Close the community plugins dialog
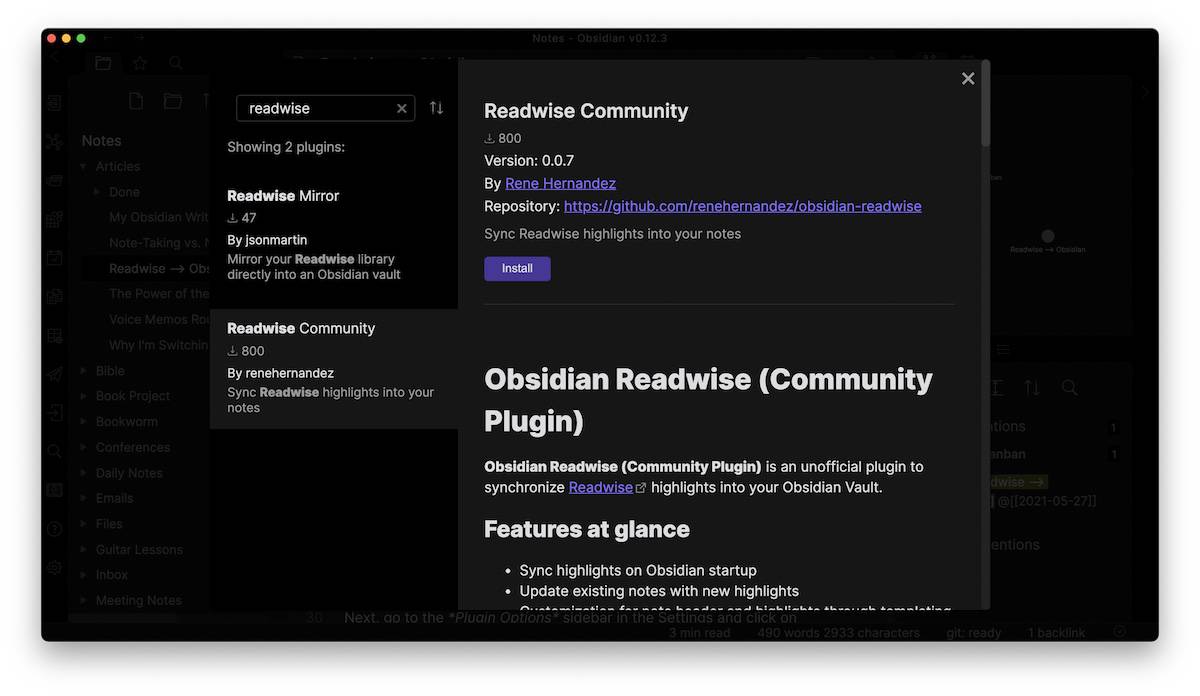 [968, 78]
